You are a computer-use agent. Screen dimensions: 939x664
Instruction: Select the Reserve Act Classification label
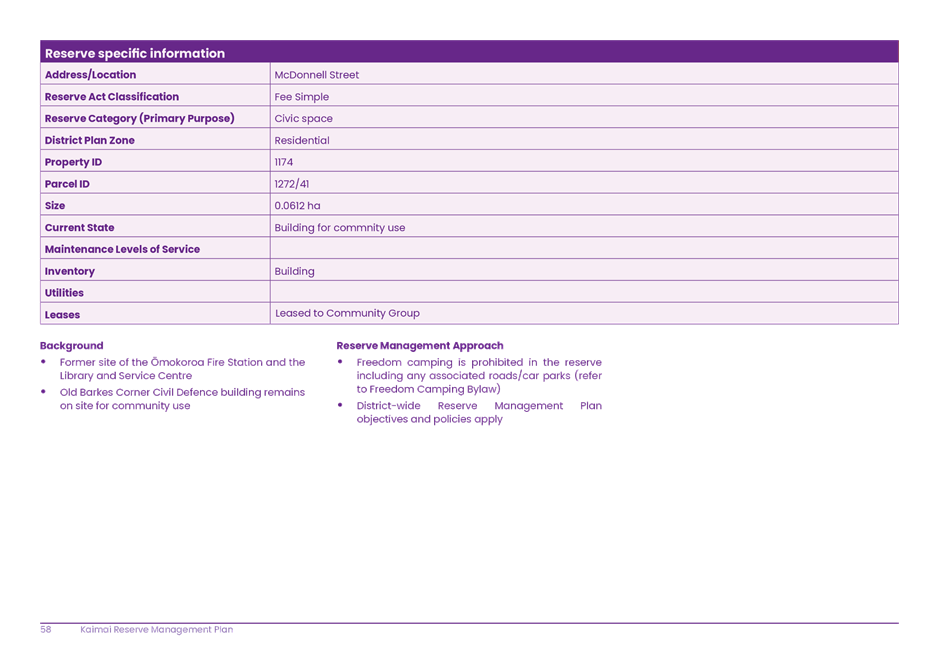tap(111, 96)
